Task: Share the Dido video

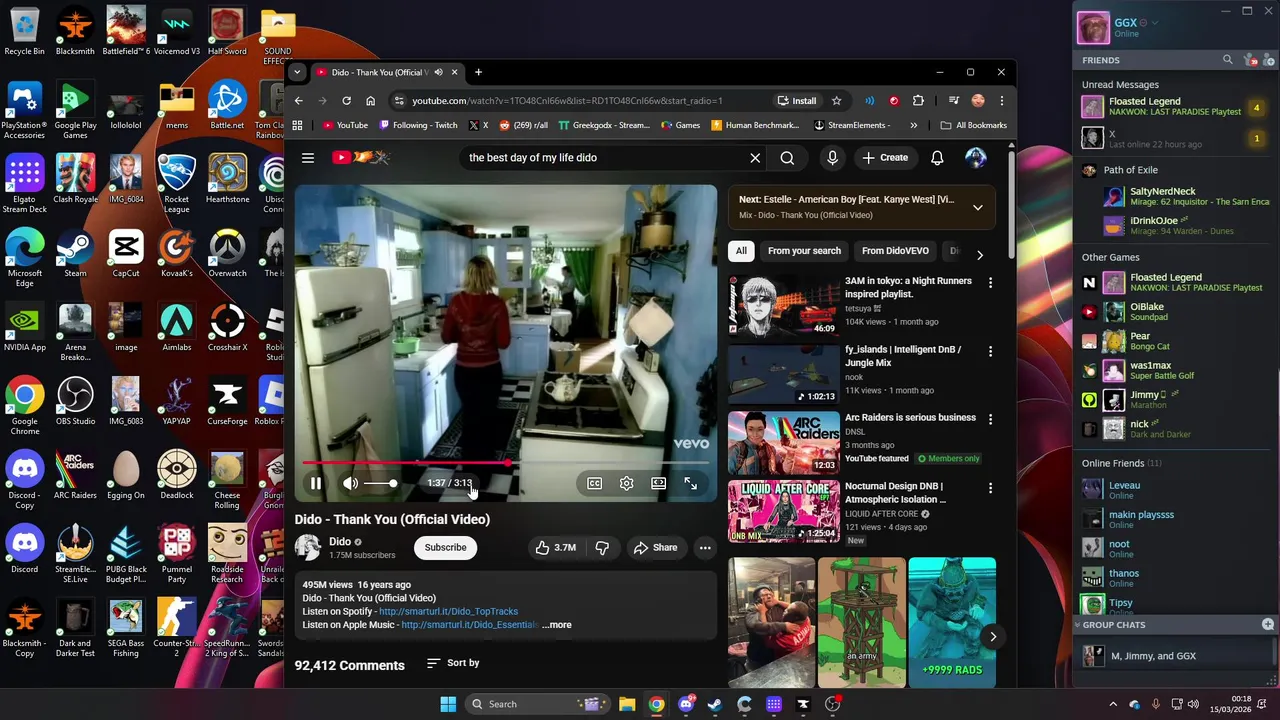Action: pyautogui.click(x=655, y=548)
